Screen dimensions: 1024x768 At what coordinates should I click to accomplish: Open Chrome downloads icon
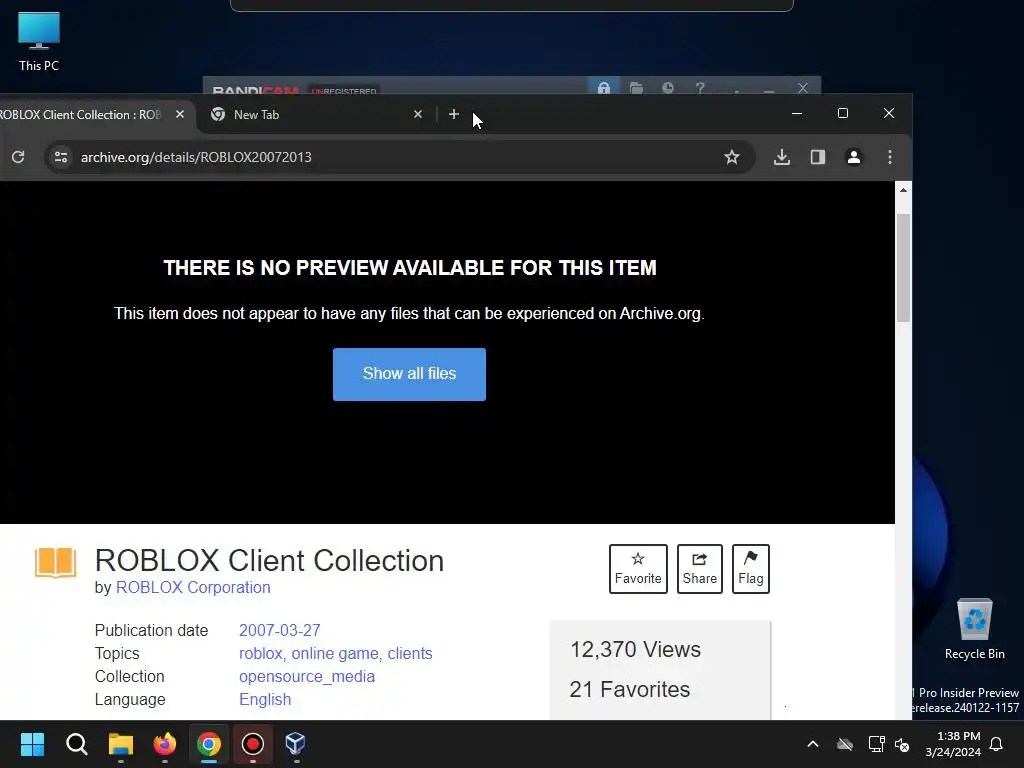[782, 157]
